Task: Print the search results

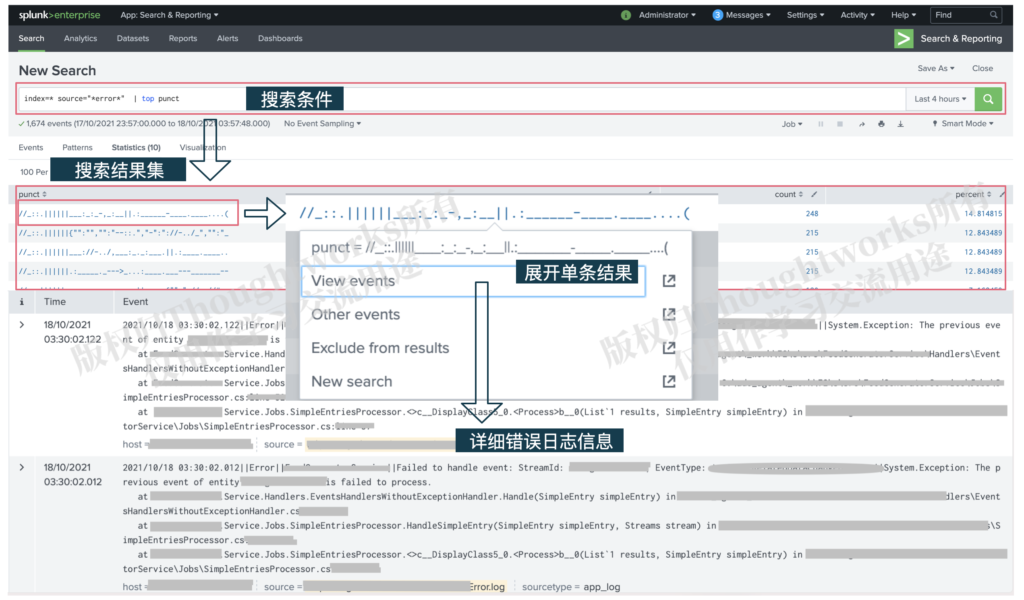Action: click(x=881, y=123)
